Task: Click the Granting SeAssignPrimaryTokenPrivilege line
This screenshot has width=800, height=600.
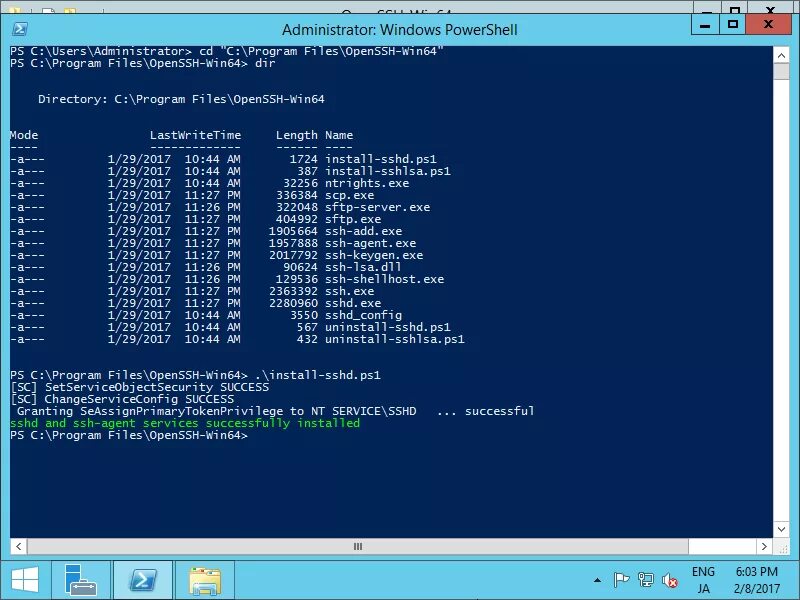Action: [x=276, y=411]
